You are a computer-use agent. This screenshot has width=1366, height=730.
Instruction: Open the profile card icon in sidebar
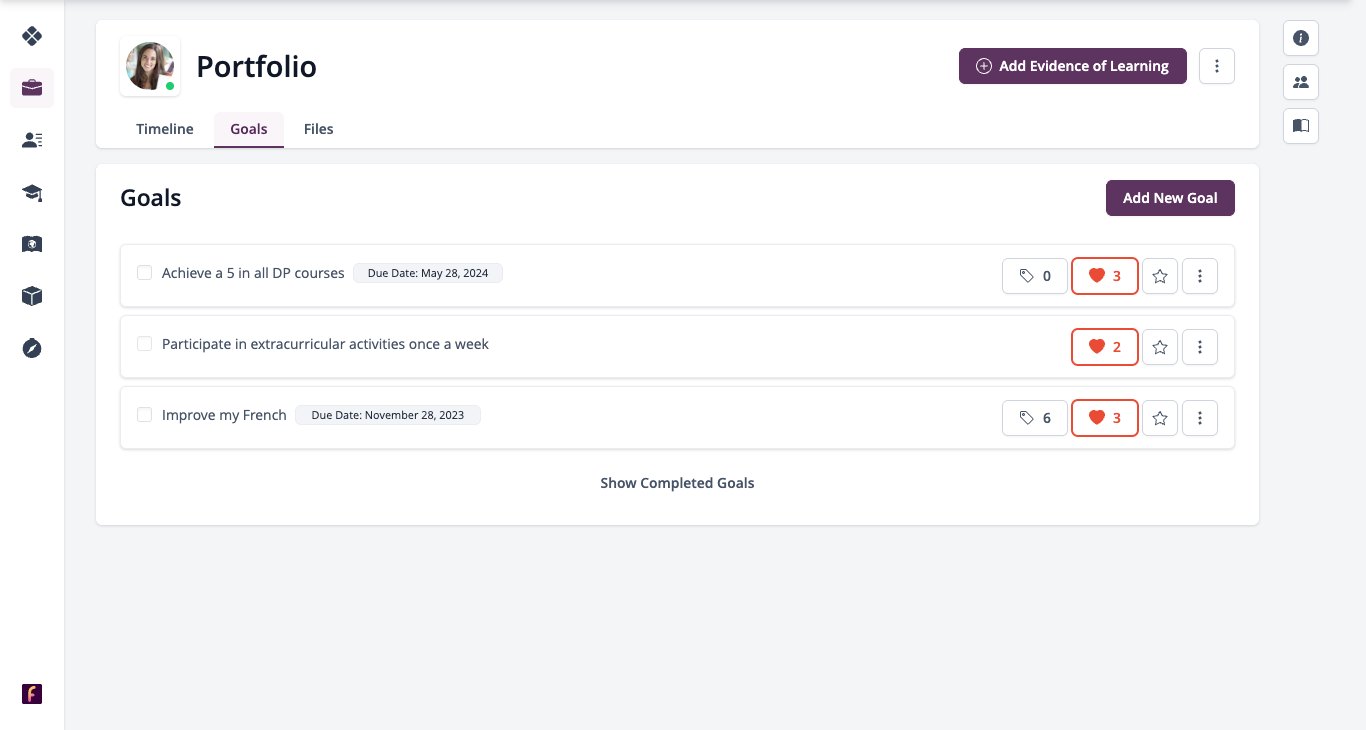32,140
